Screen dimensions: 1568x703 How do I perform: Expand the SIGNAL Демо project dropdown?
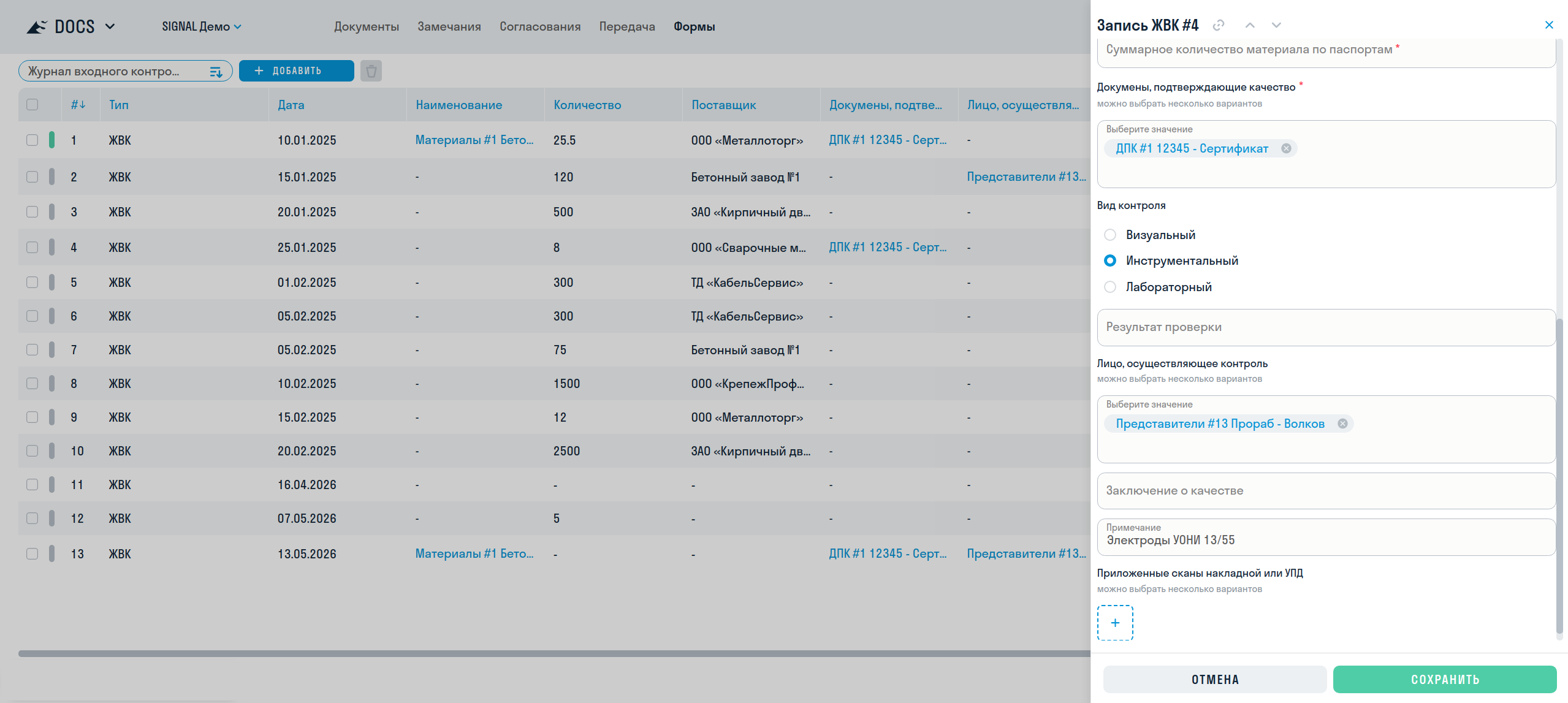202,26
